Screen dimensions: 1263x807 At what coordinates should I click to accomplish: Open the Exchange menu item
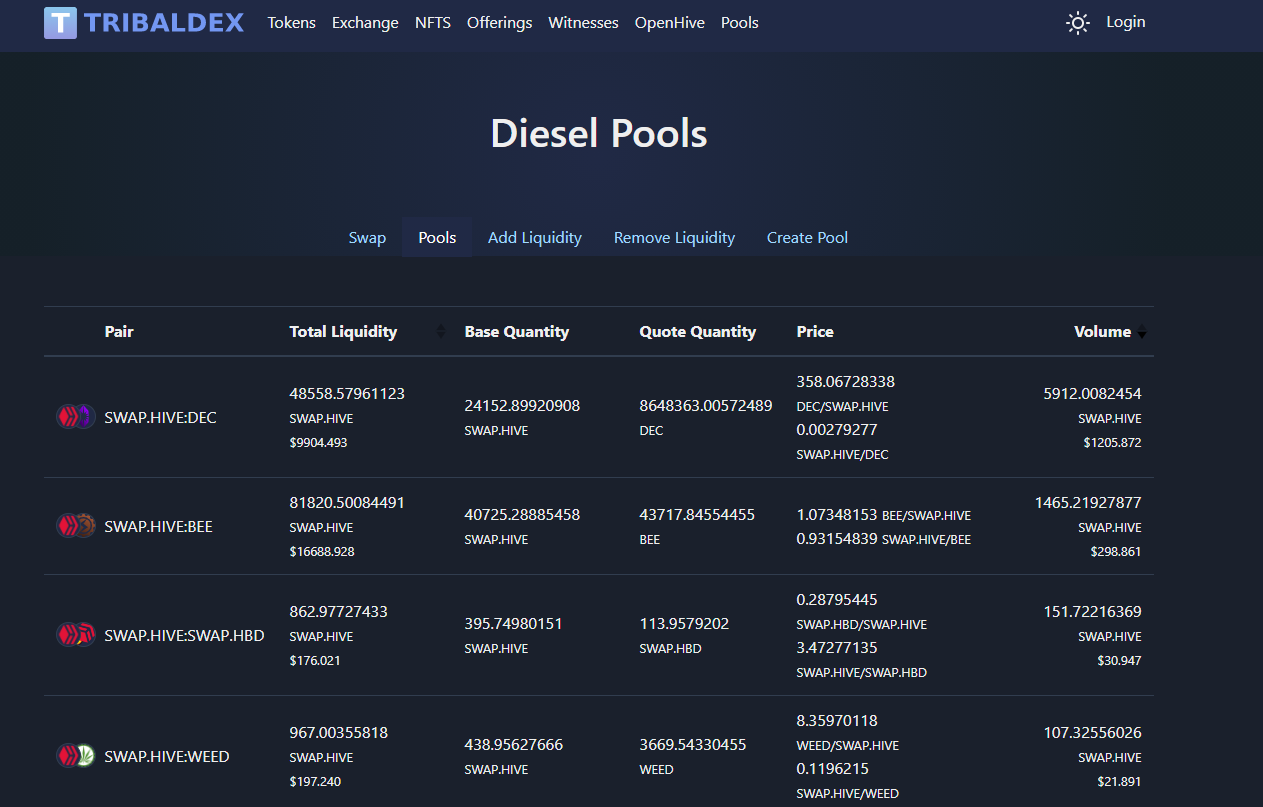pos(365,22)
